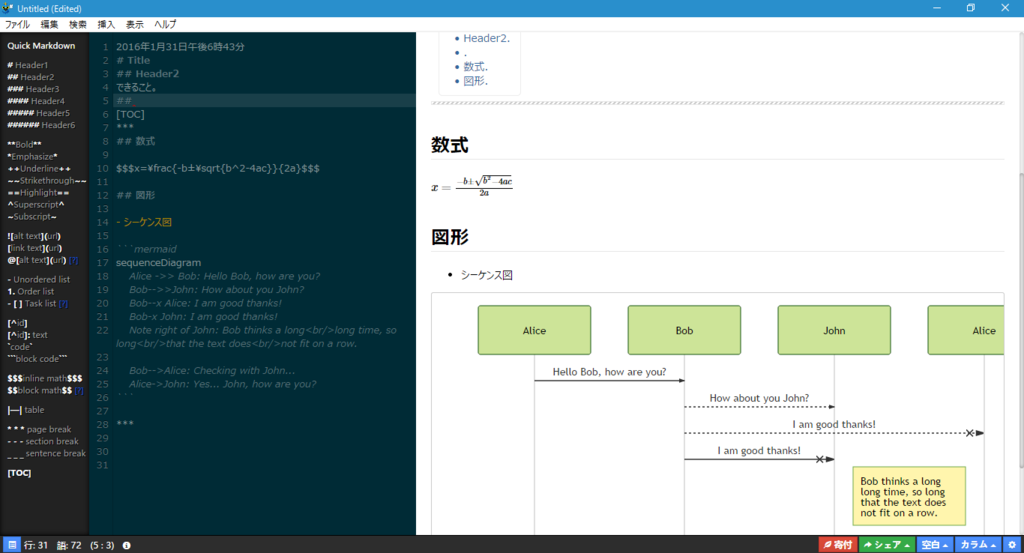Click editor line 6 containing [TOC]
This screenshot has height=553, width=1024.
tap(264, 114)
